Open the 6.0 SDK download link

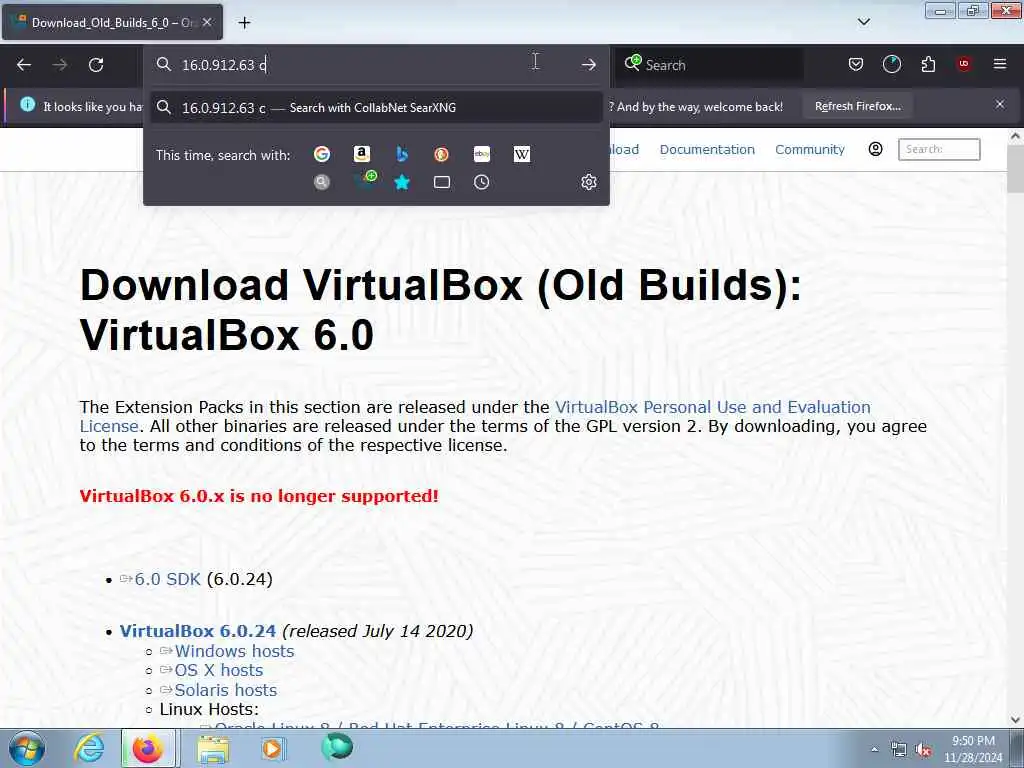click(167, 579)
